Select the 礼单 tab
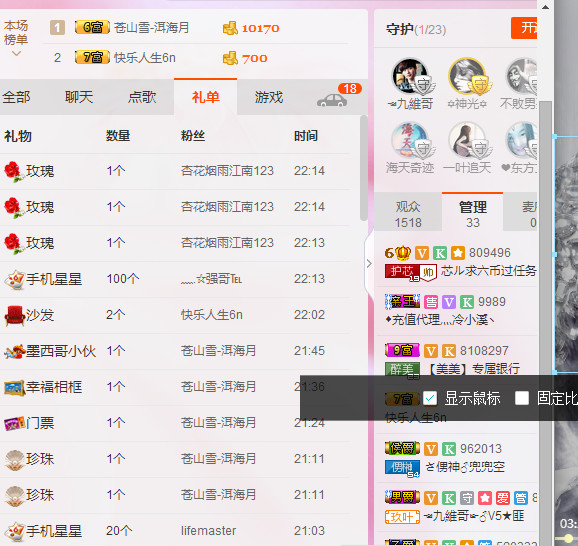The width and height of the screenshot is (578, 546). click(205, 97)
